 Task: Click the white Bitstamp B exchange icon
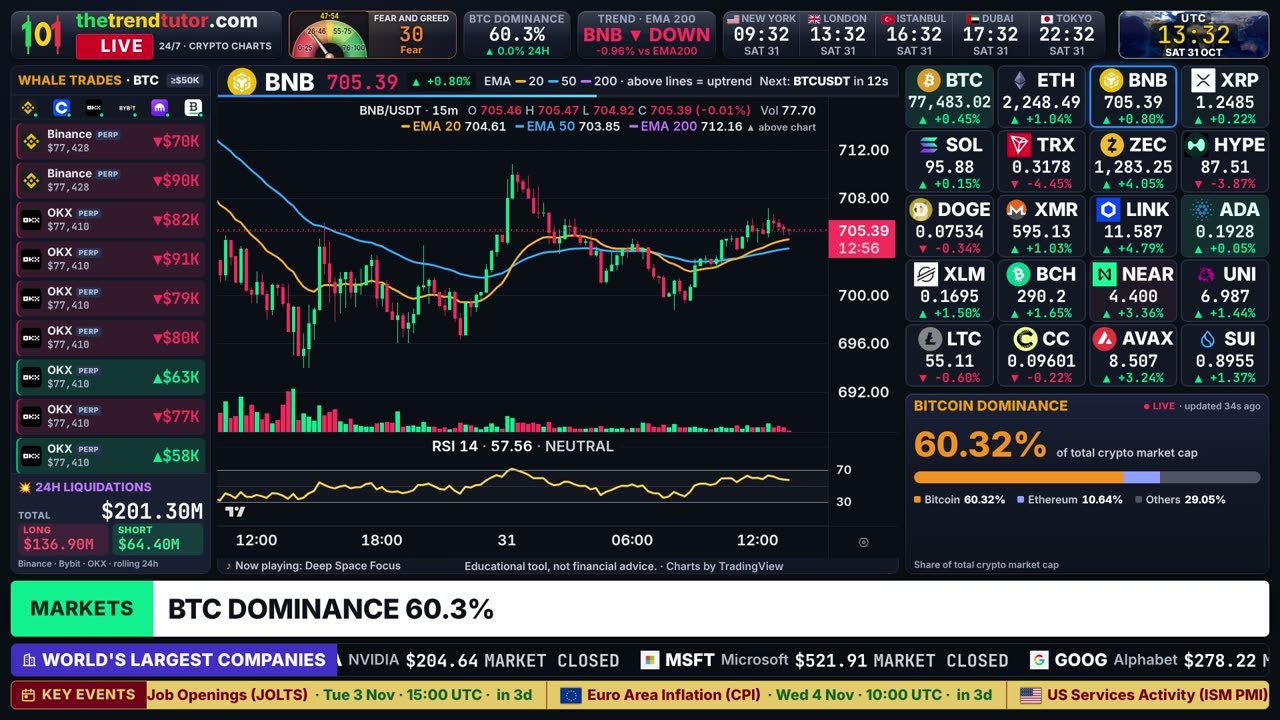point(193,108)
